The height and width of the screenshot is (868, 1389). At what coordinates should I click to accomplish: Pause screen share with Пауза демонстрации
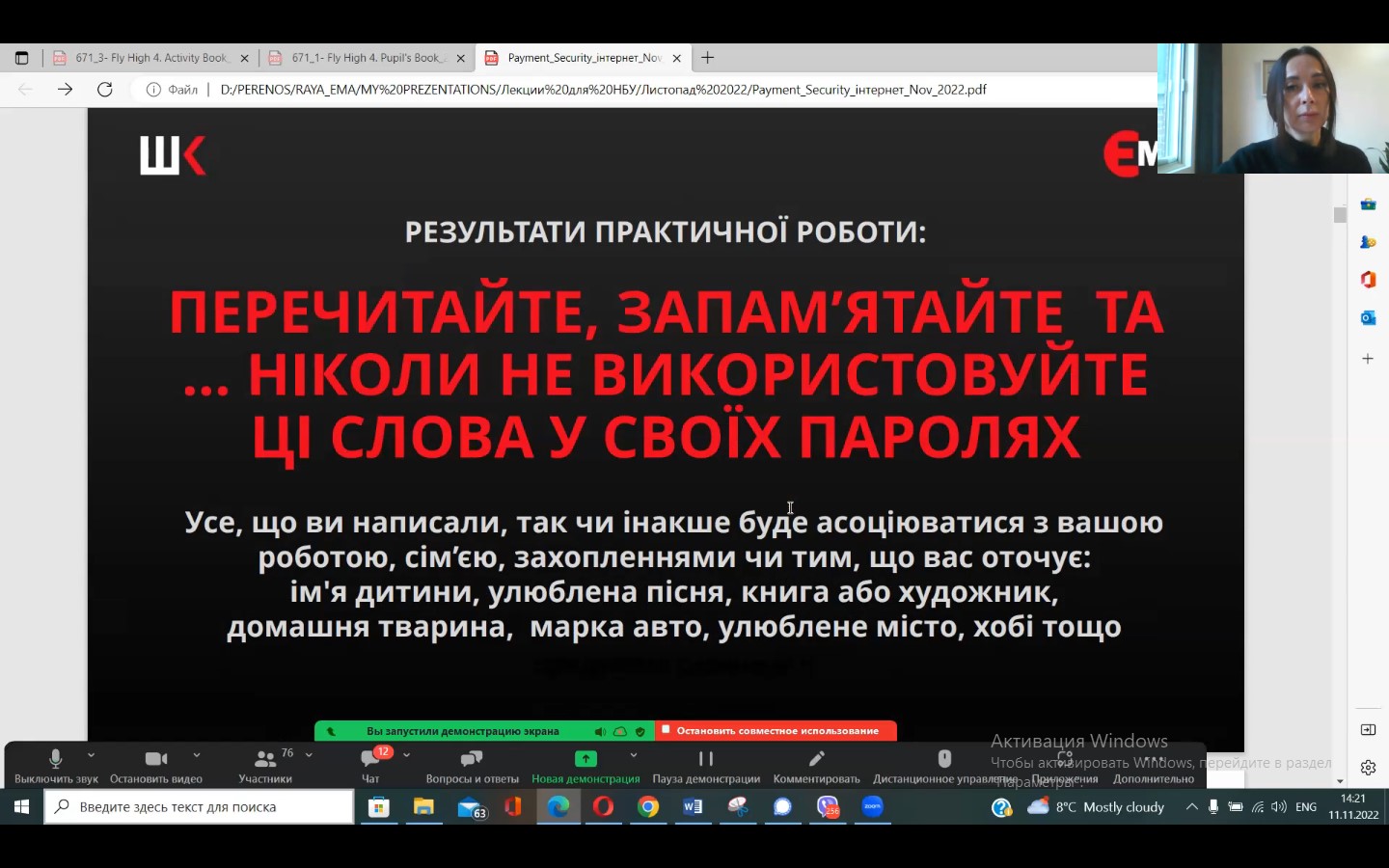click(x=705, y=766)
